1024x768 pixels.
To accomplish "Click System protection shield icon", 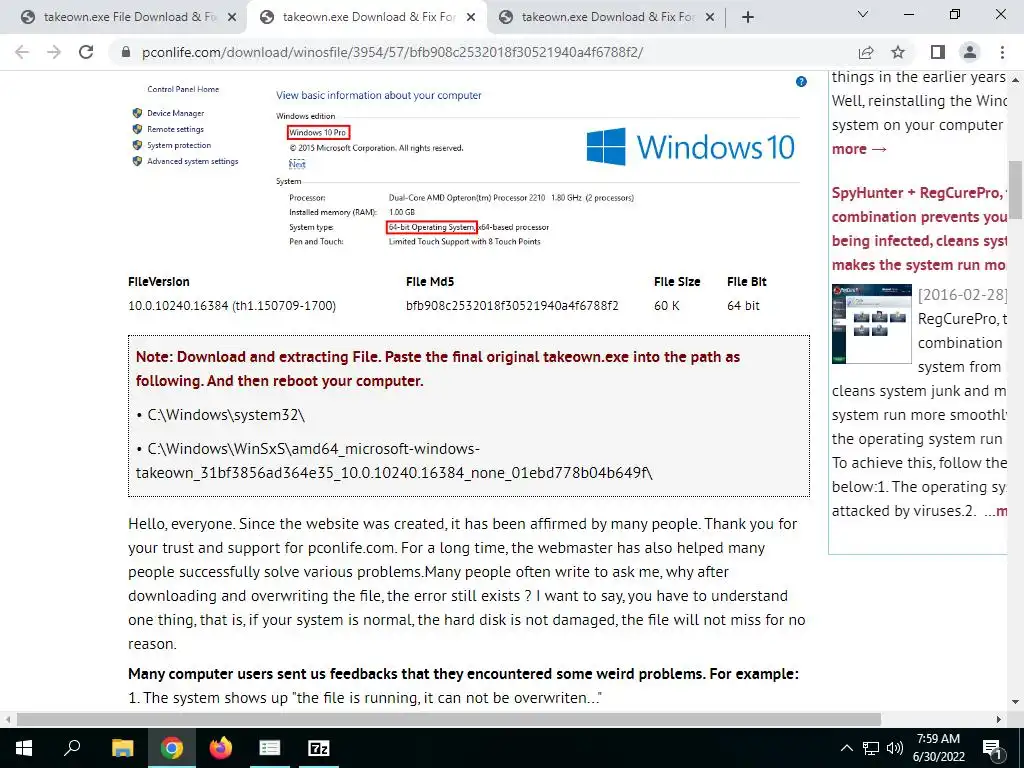I will point(137,145).
